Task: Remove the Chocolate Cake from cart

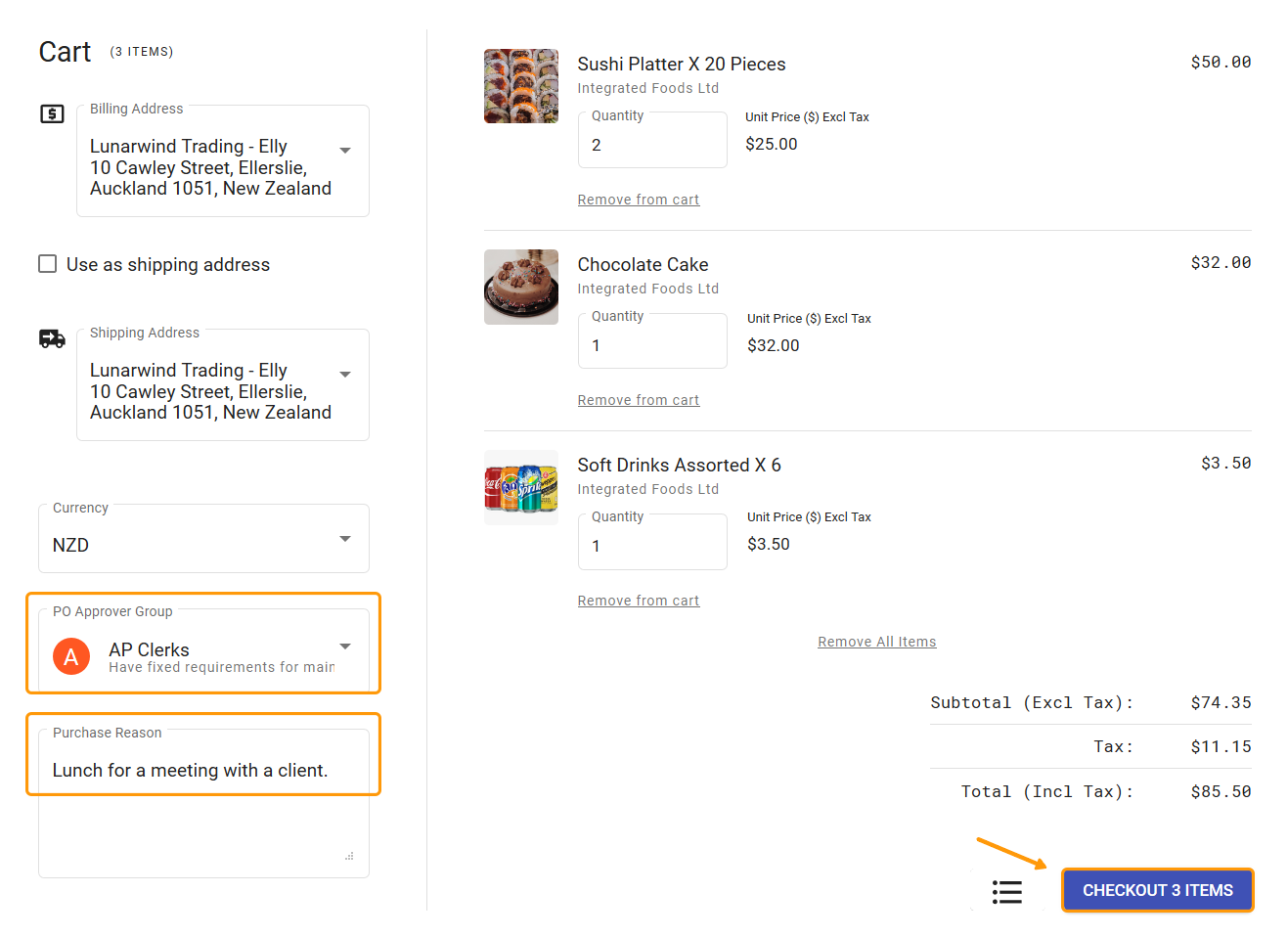Action: pos(638,399)
